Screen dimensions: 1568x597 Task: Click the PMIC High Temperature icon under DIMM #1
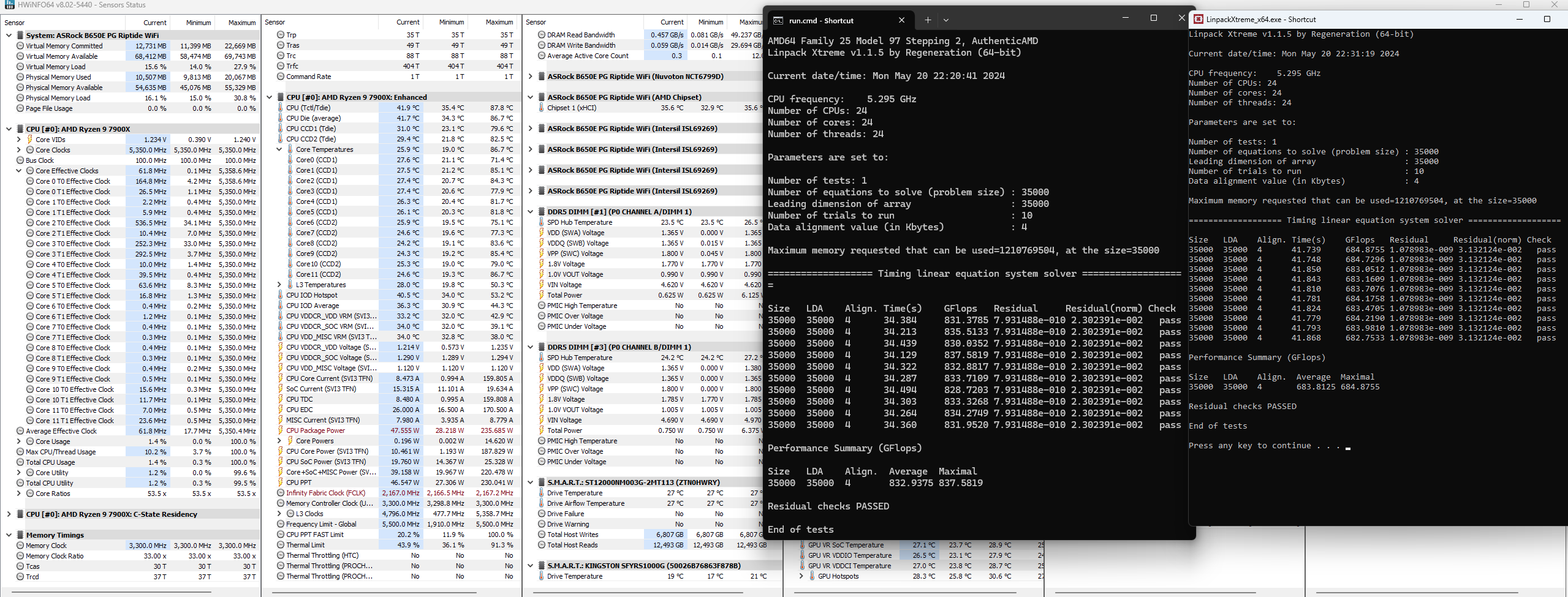542,306
